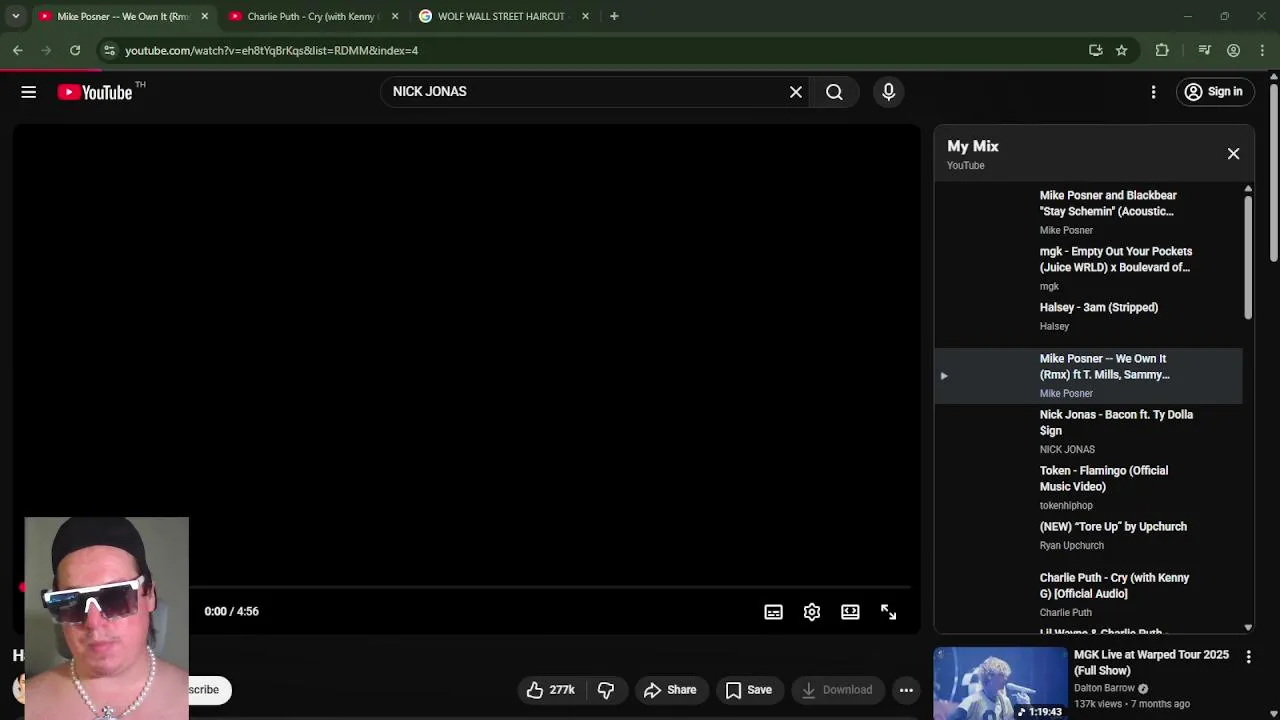Open the browser extensions puzzle icon
This screenshot has width=1280, height=720.
pos(1162,50)
